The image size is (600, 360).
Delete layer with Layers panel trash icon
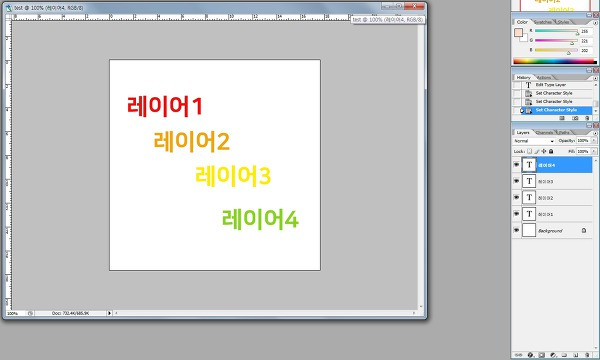(587, 355)
